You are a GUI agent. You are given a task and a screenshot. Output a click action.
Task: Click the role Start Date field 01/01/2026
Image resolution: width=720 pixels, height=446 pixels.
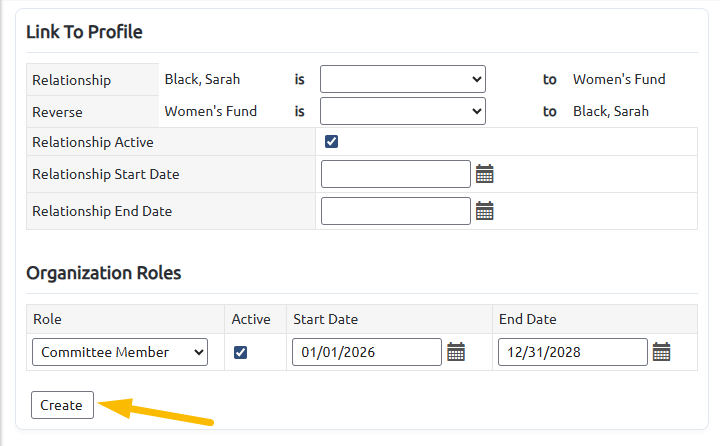pyautogui.click(x=367, y=352)
